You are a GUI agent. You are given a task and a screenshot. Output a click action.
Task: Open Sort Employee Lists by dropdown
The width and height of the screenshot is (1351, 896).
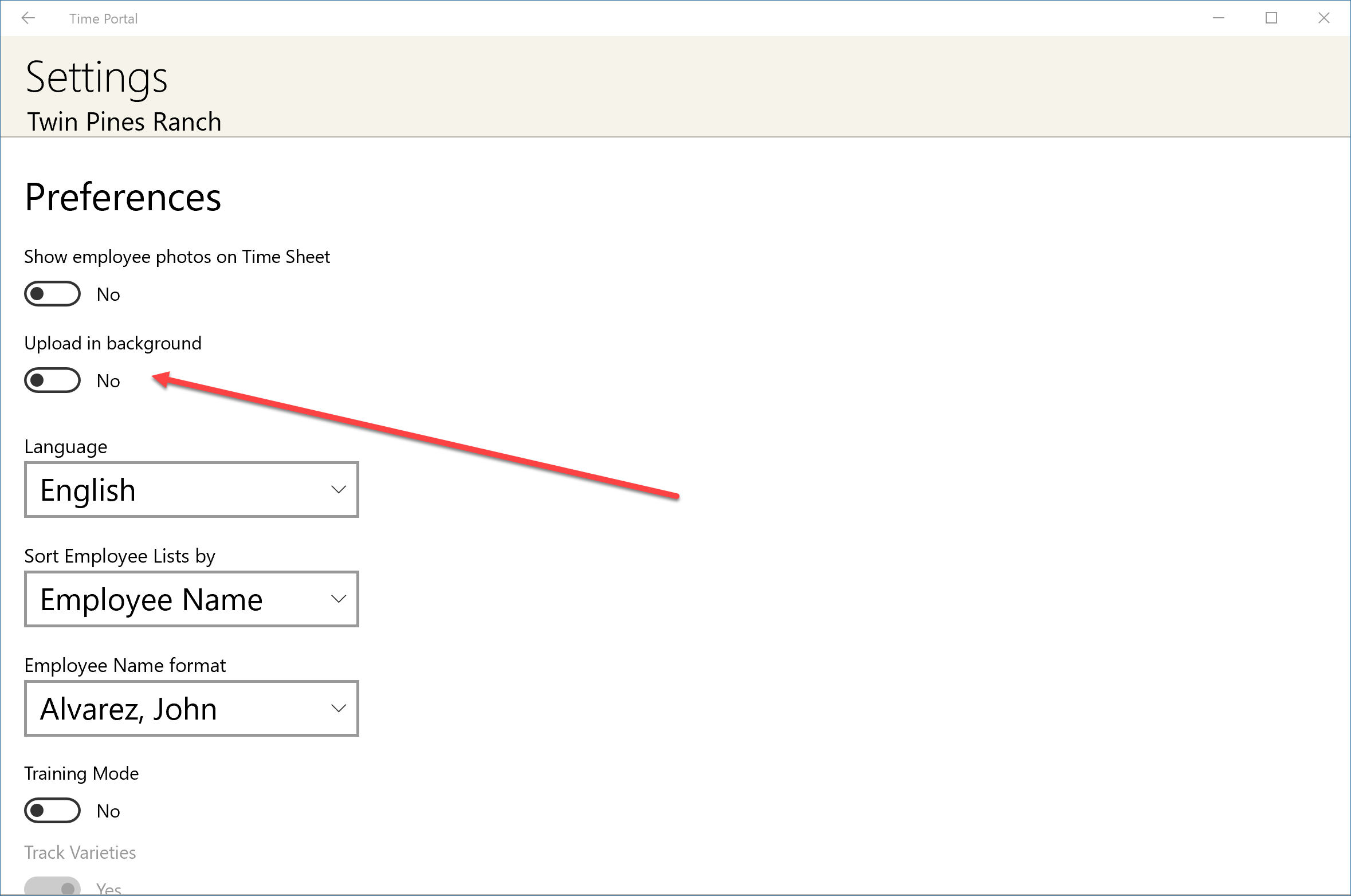tap(191, 599)
